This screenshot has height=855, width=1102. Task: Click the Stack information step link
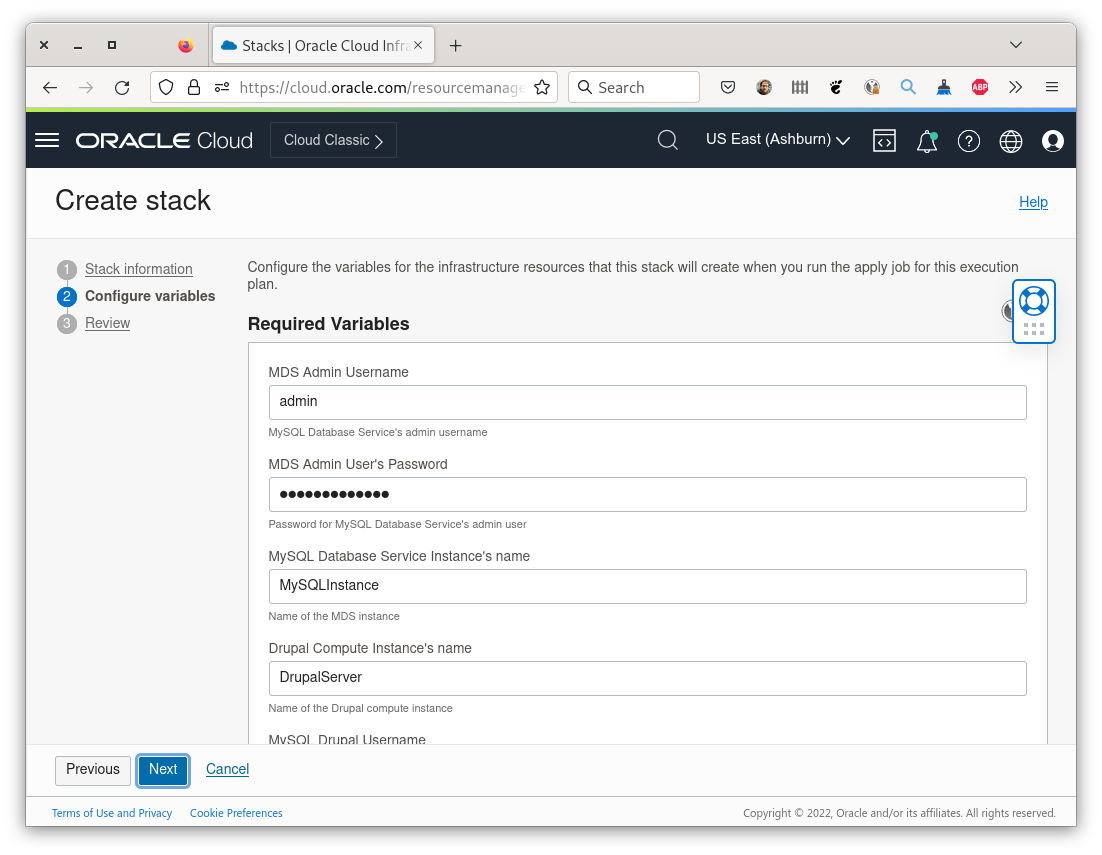138,269
